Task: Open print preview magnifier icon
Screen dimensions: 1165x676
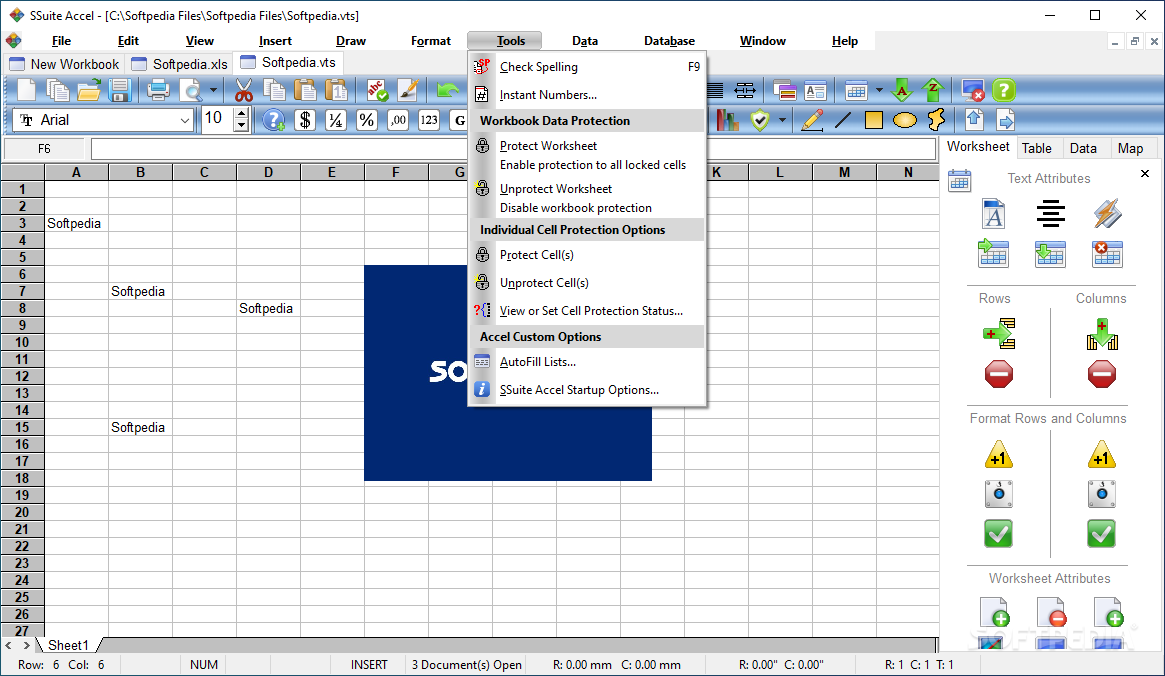Action: [192, 91]
